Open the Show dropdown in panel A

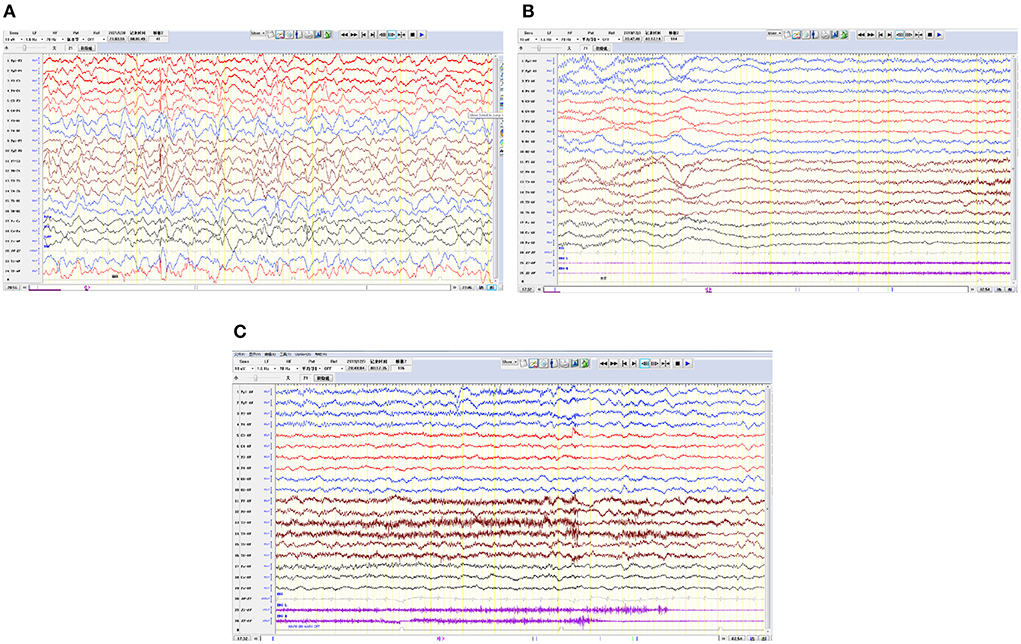259,33
